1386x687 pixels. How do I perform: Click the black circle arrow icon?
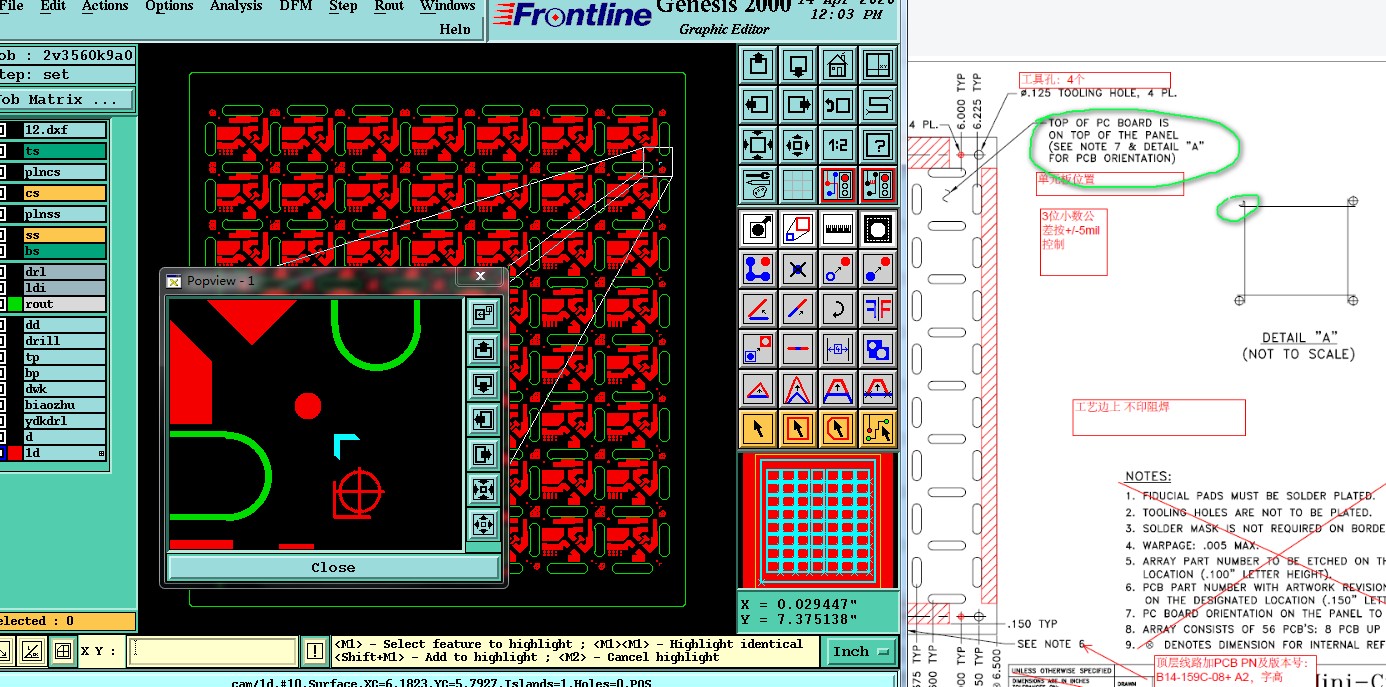tap(758, 229)
